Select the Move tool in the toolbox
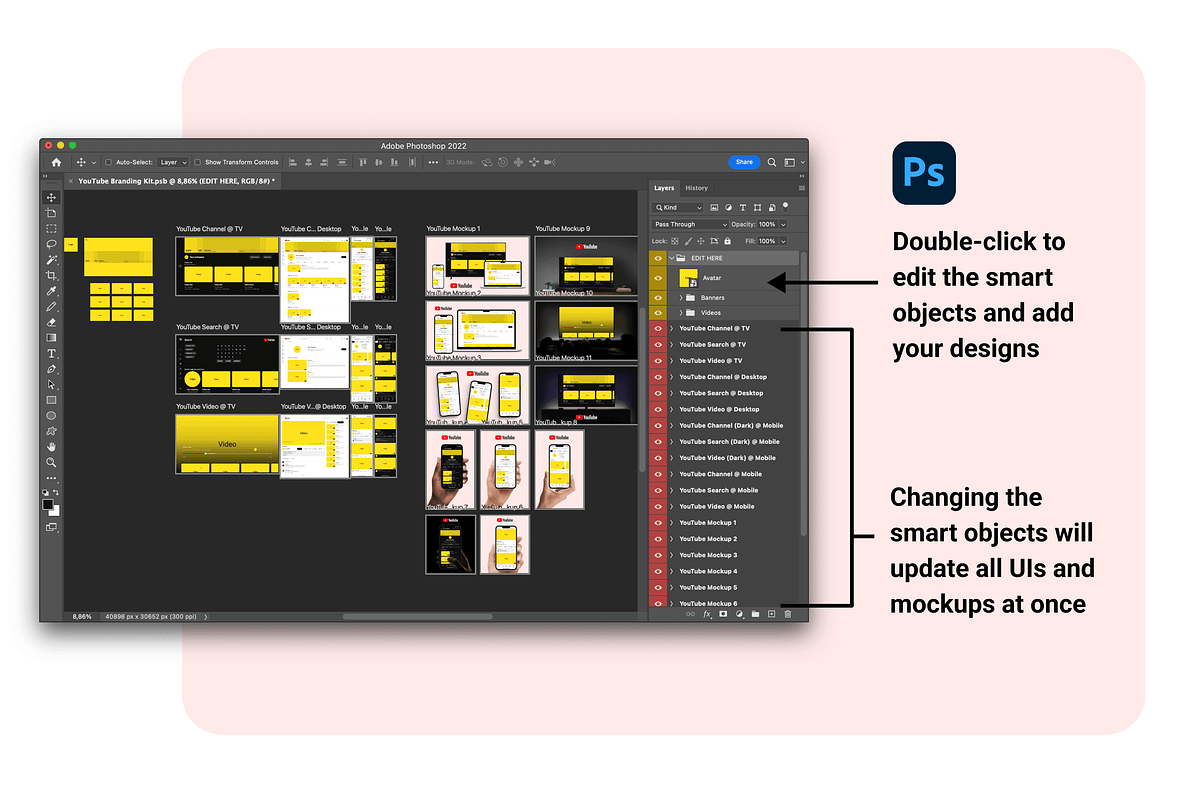The image size is (1200, 800). [51, 198]
